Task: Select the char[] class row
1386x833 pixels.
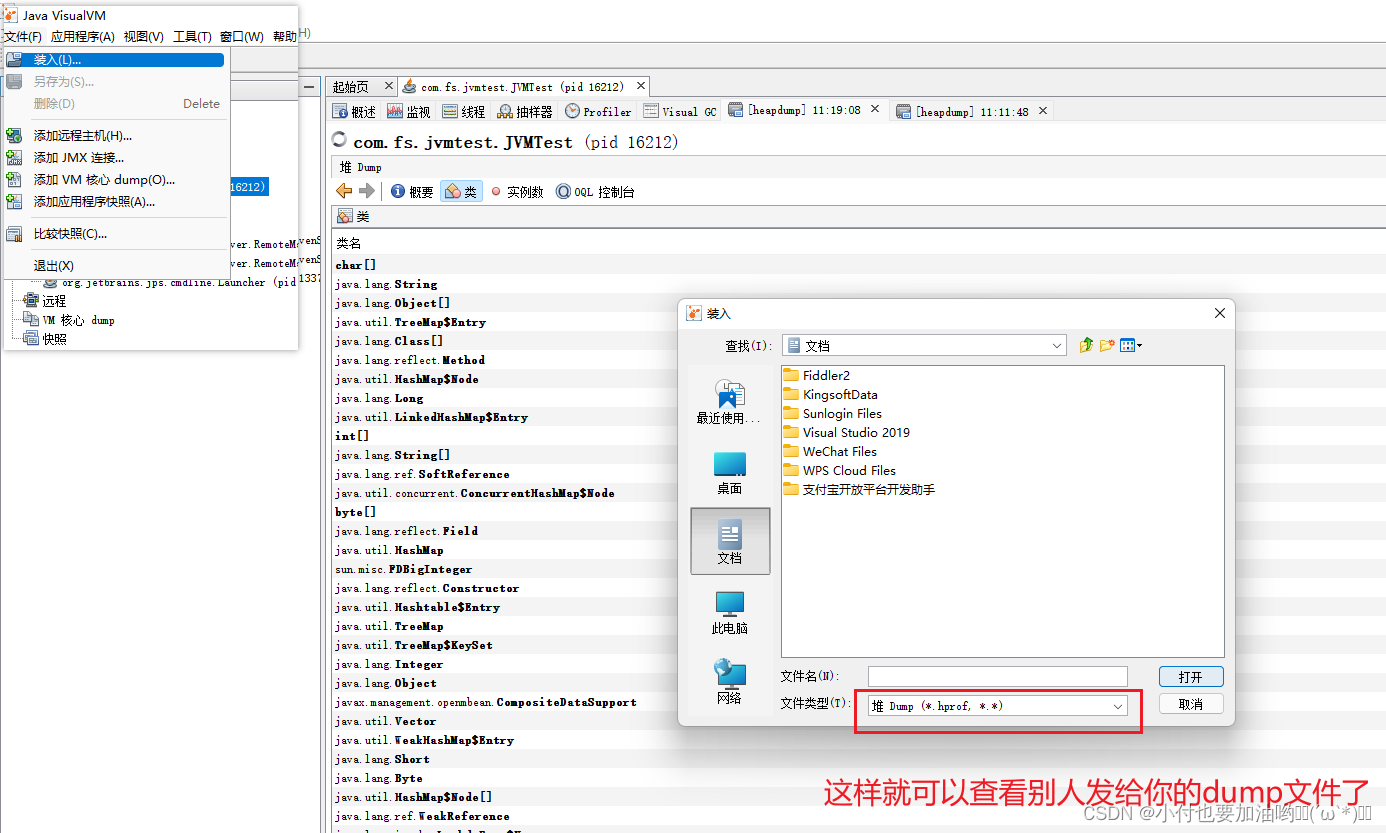Action: click(860, 265)
